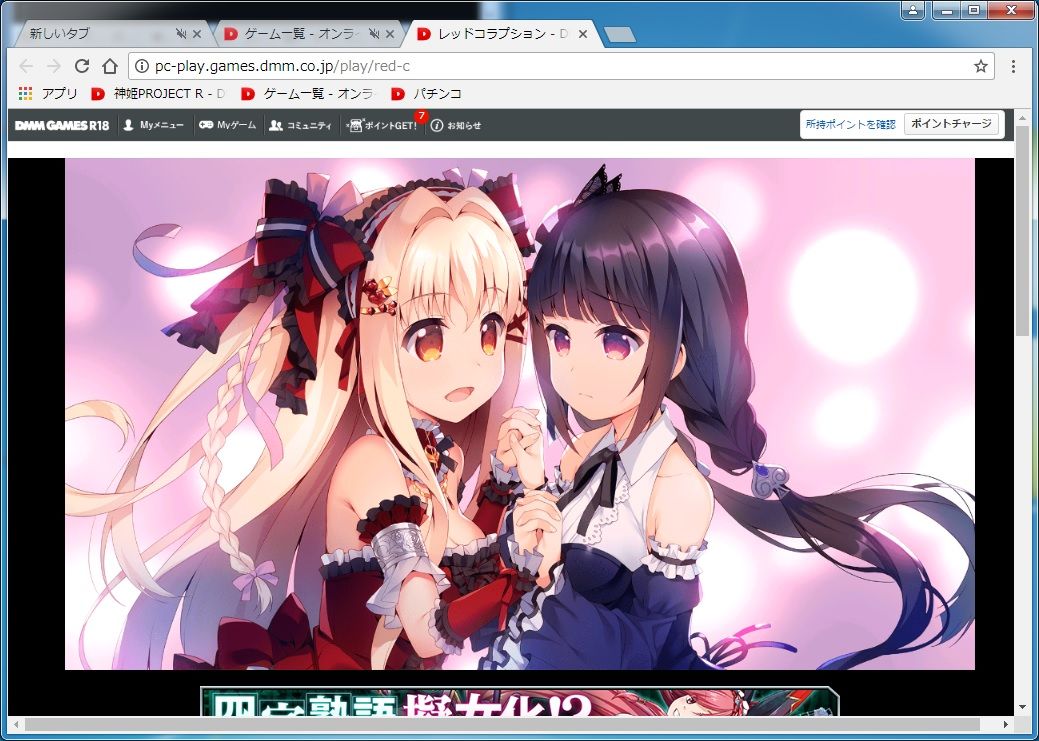Viewport: 1039px width, 741px height.
Task: Click the game splash artwork
Action: point(520,414)
